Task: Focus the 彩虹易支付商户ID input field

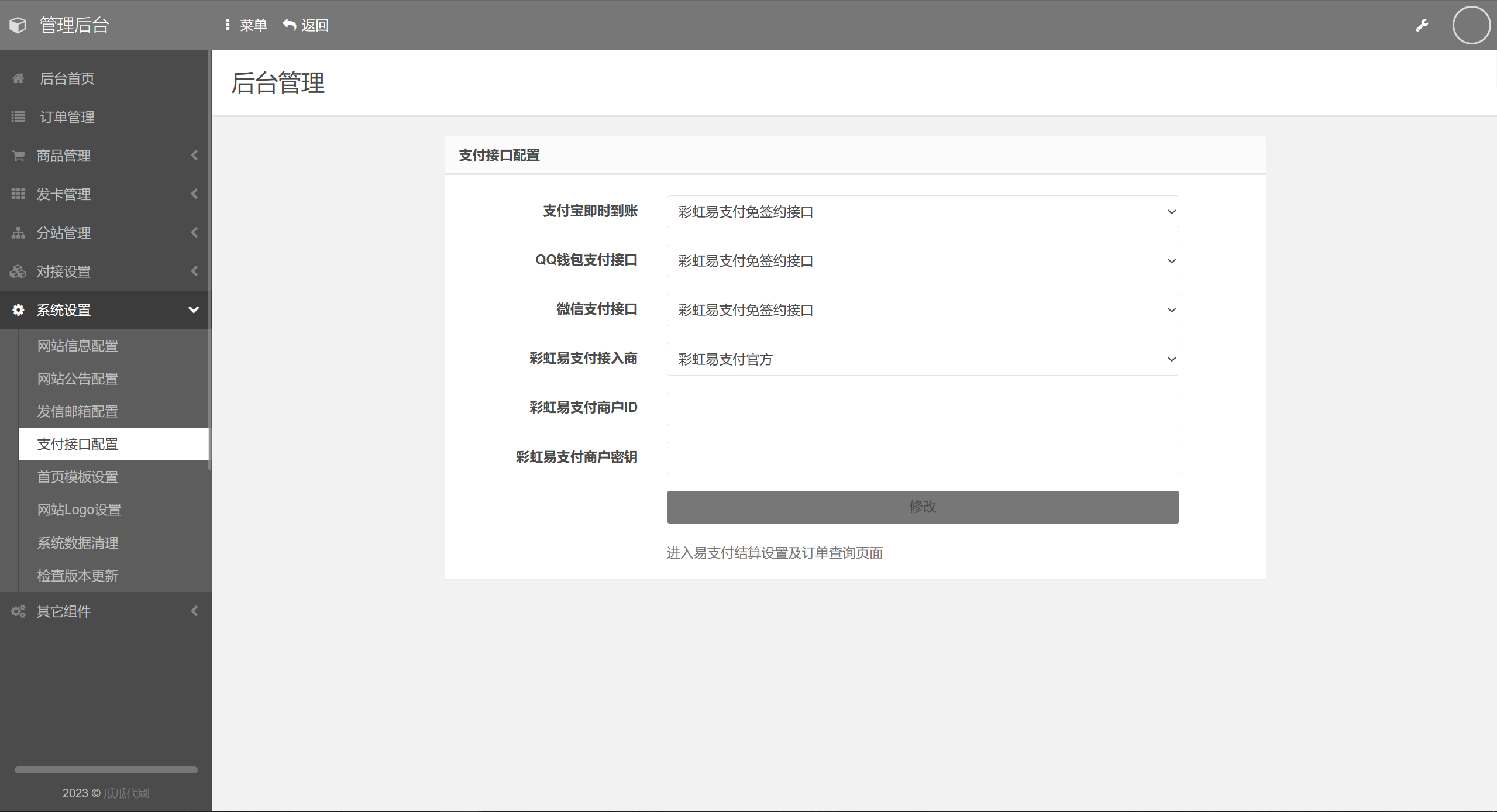Action: pyautogui.click(x=922, y=408)
